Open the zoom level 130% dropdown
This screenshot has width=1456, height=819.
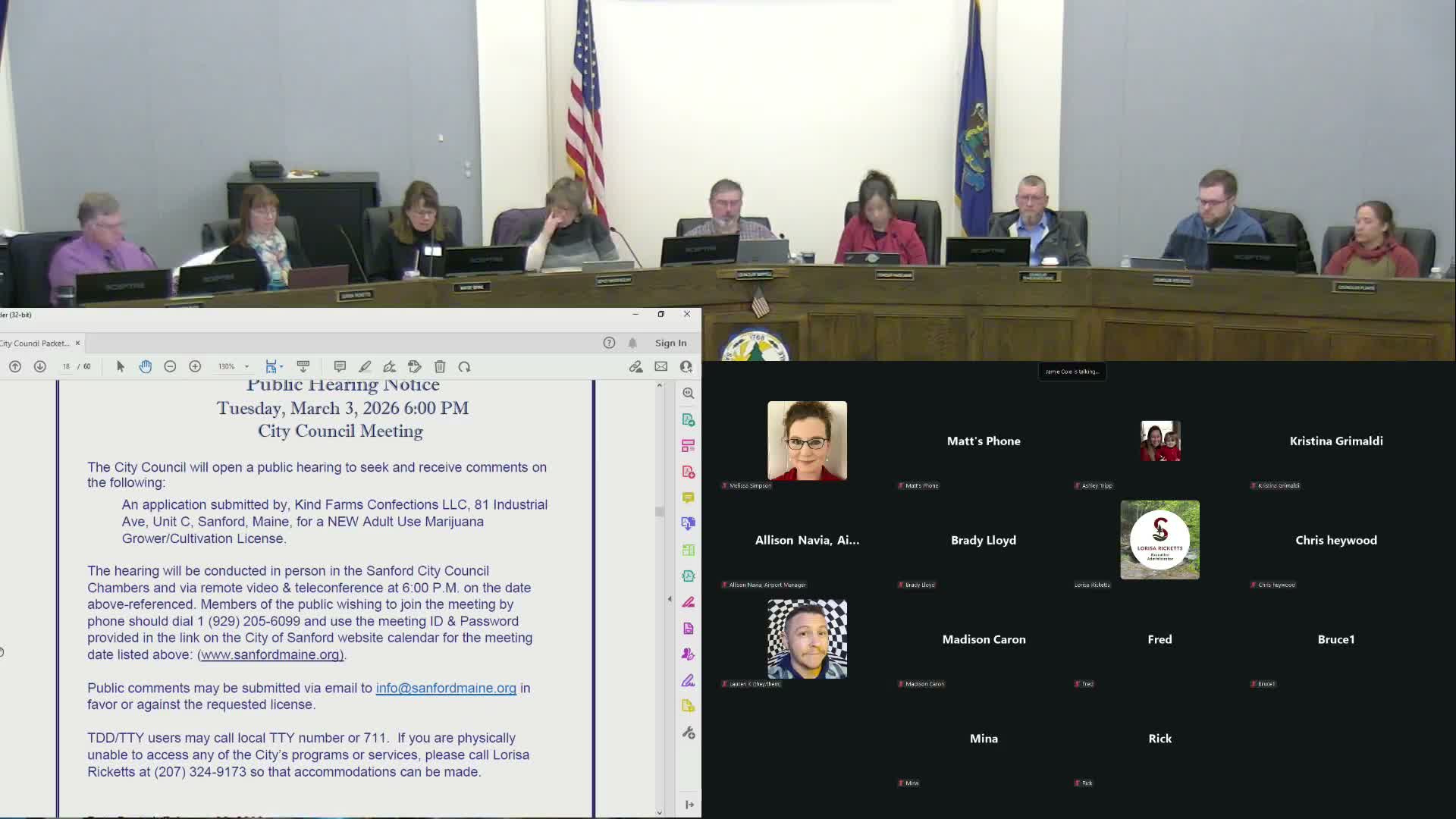tap(246, 367)
